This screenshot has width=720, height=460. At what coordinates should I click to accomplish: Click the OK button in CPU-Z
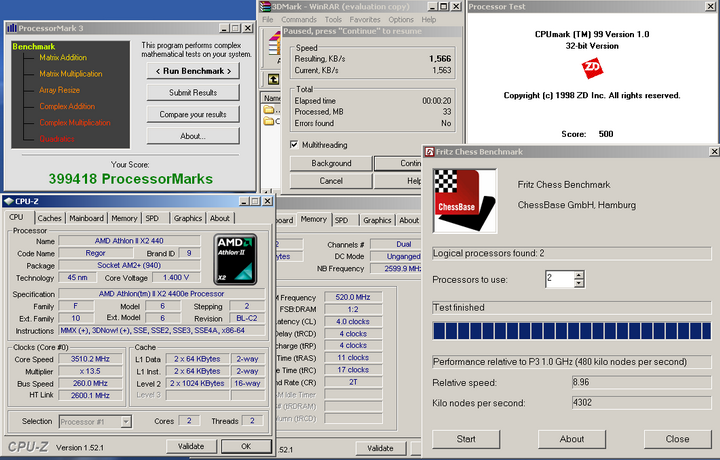coord(246,446)
